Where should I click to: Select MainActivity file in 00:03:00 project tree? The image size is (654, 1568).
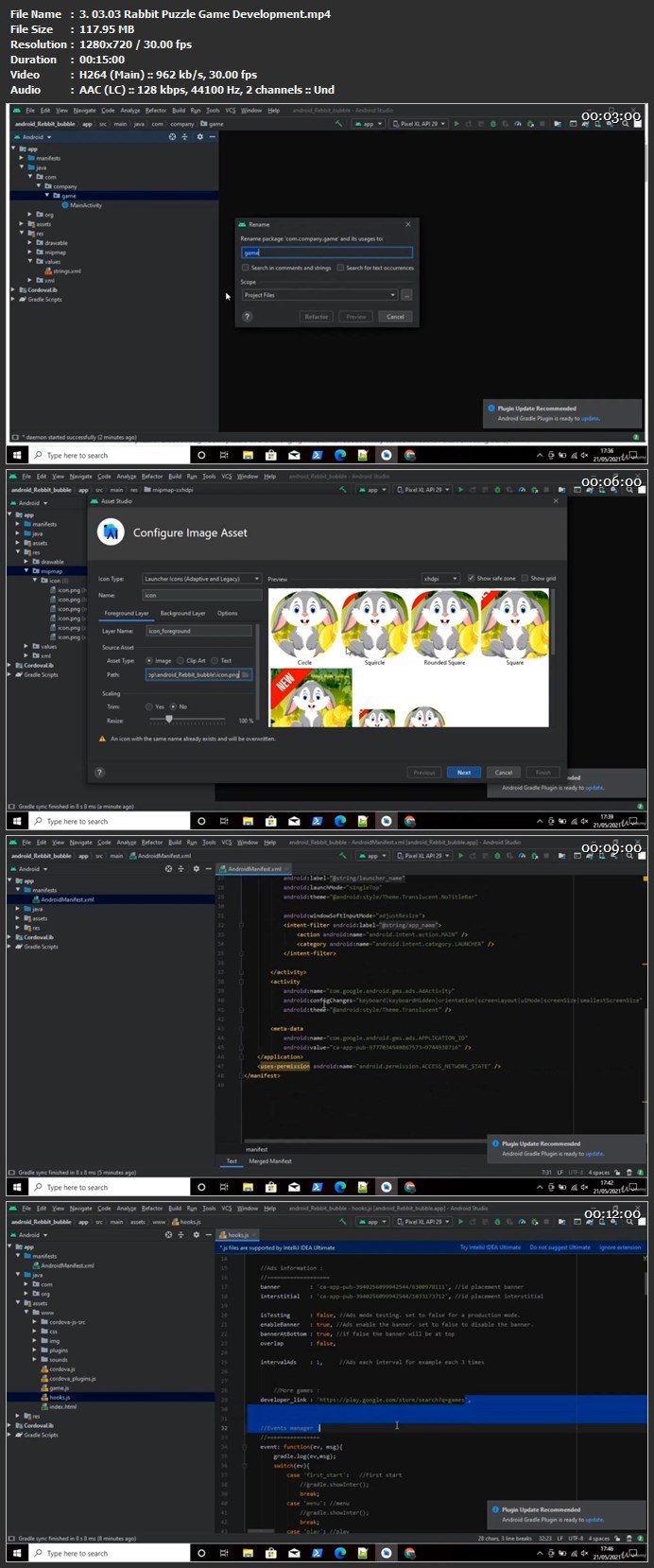(82, 205)
